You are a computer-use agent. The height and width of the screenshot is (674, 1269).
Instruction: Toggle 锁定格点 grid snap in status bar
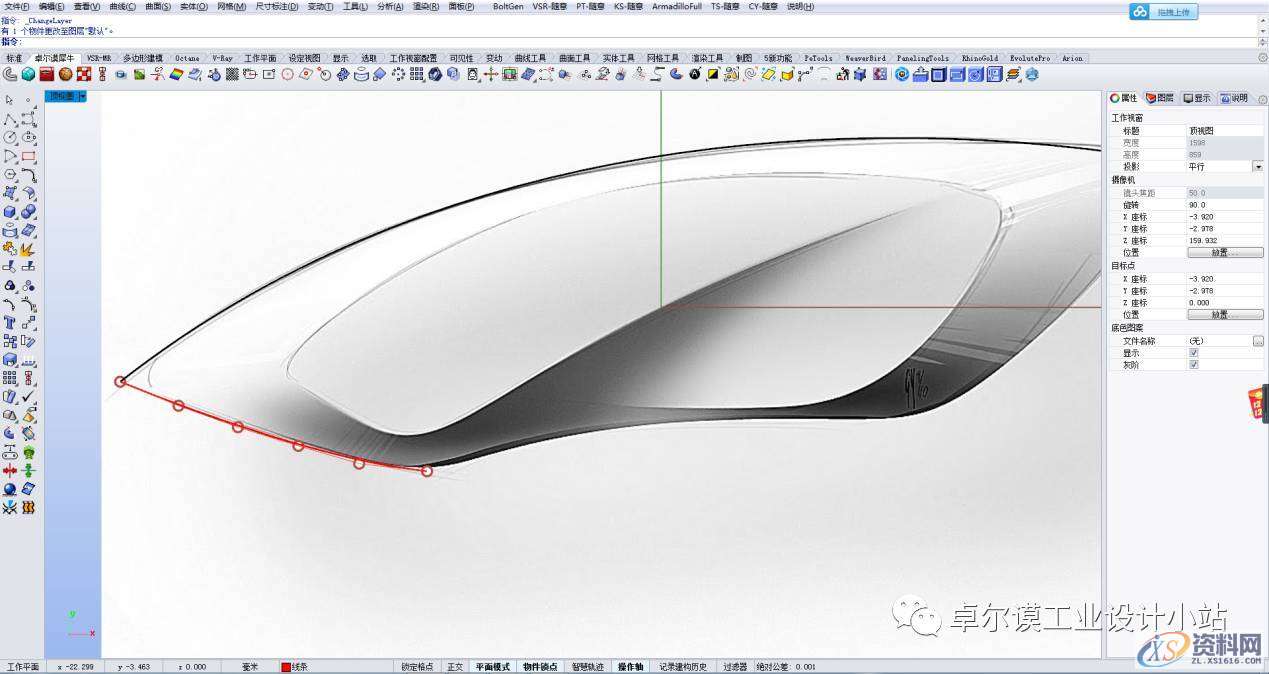point(417,667)
